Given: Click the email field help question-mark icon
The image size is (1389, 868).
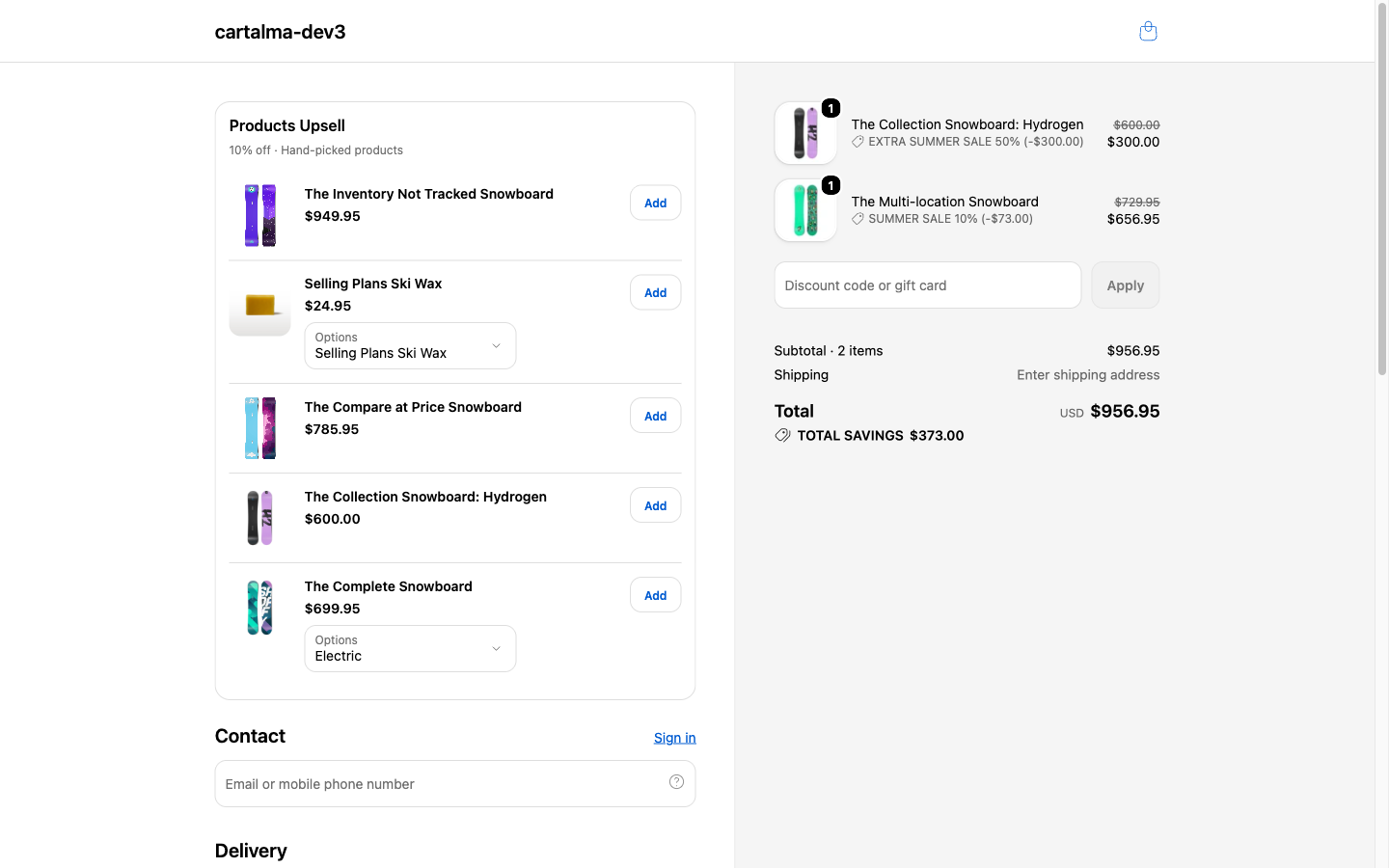Looking at the screenshot, I should coord(676,782).
